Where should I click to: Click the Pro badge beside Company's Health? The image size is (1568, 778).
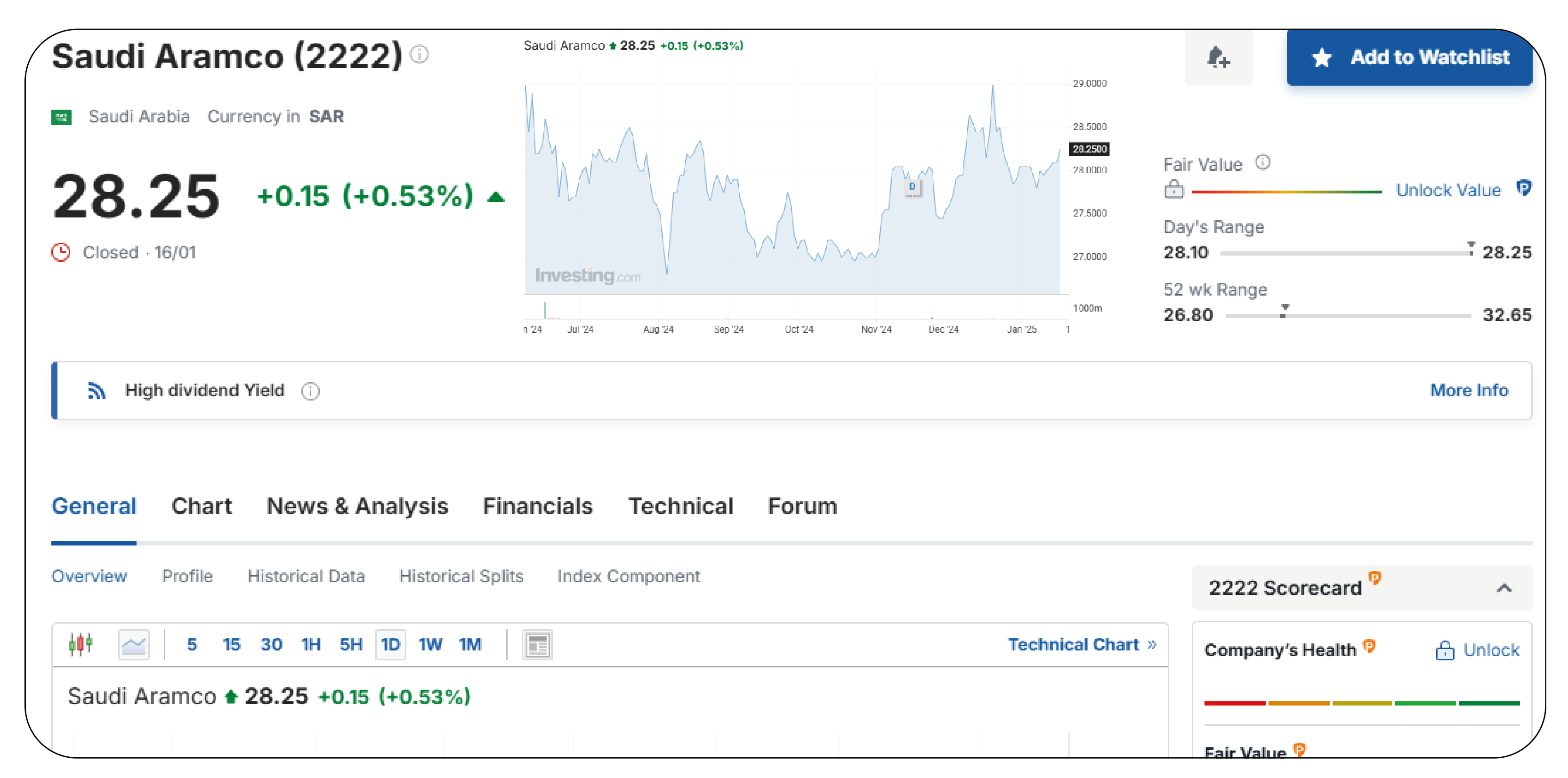(1370, 646)
